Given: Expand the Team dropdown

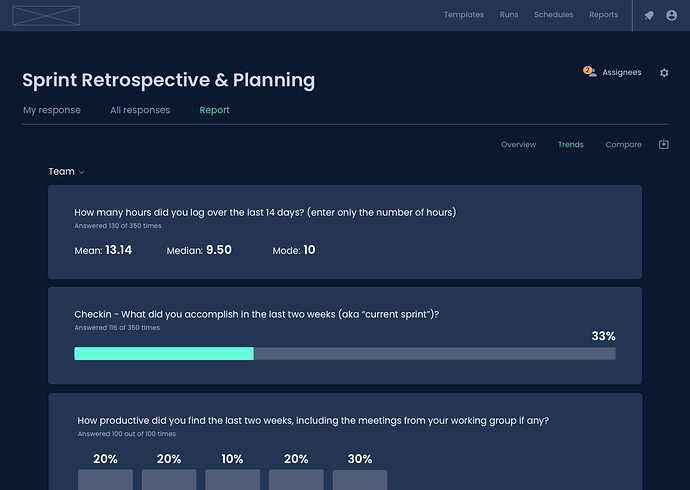Looking at the screenshot, I should (66, 172).
